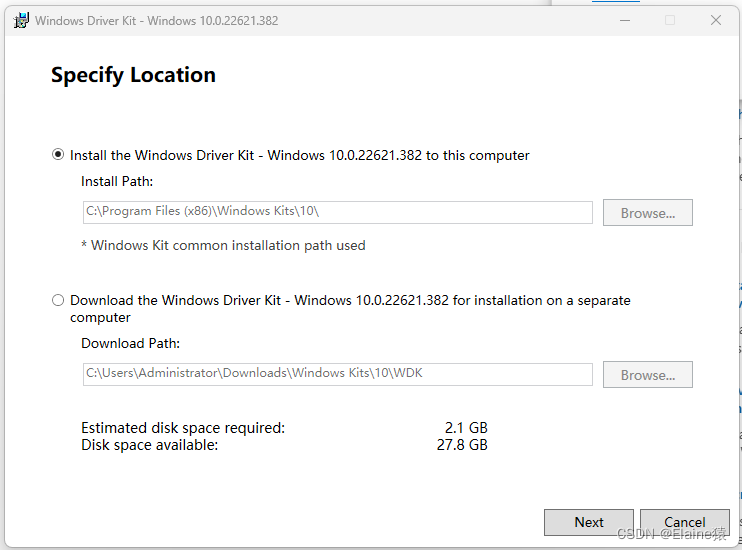Click Browse next to Install Path
The image size is (742, 550).
pos(647,213)
